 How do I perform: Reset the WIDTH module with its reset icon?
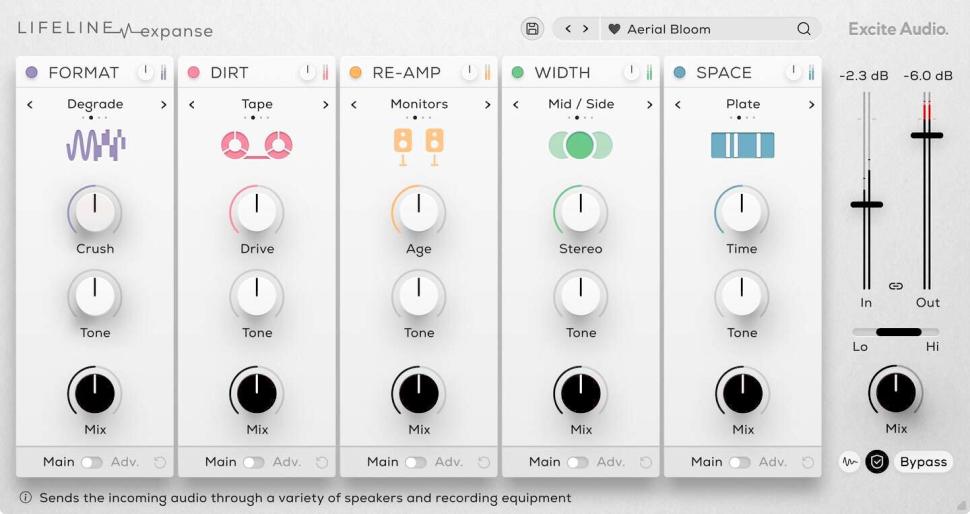point(646,462)
